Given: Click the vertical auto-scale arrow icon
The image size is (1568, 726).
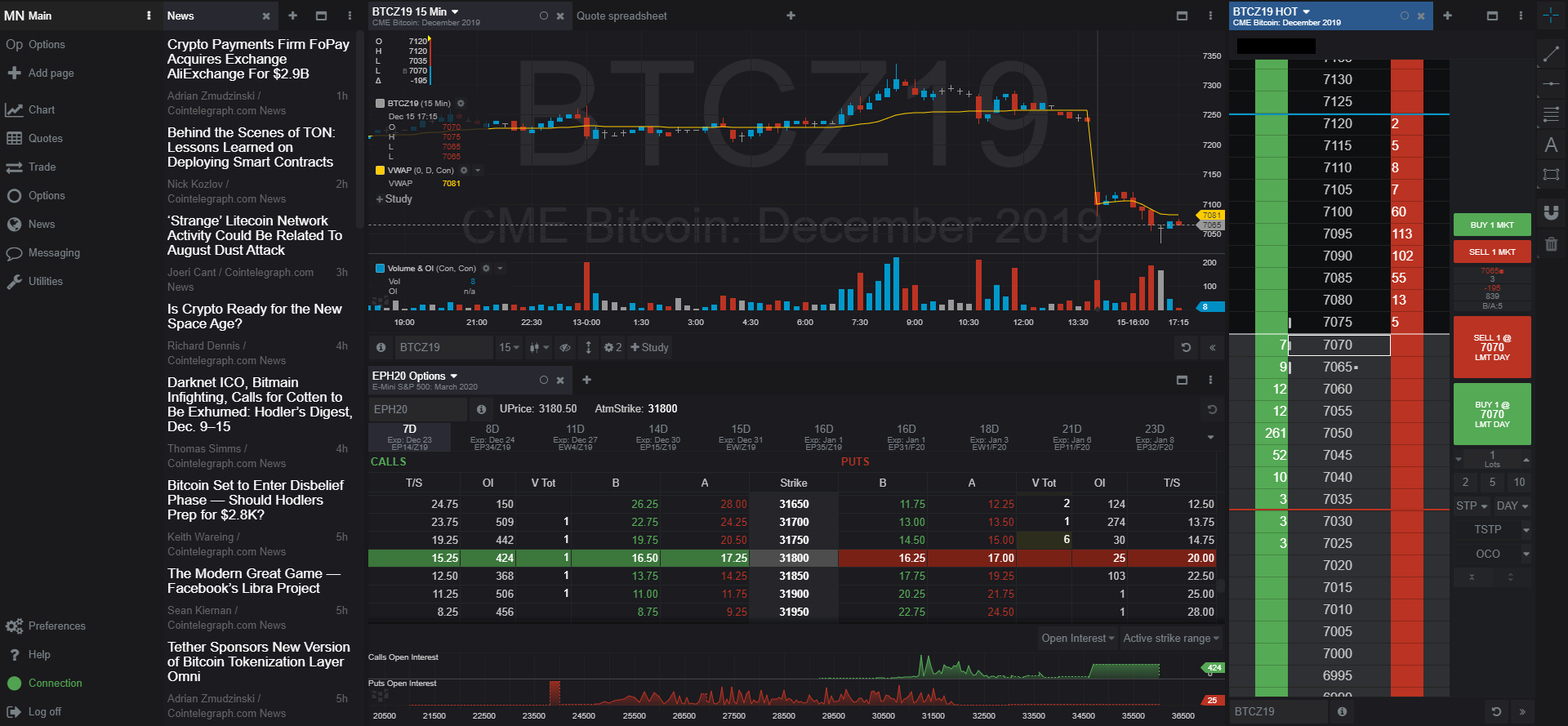Looking at the screenshot, I should 588,347.
